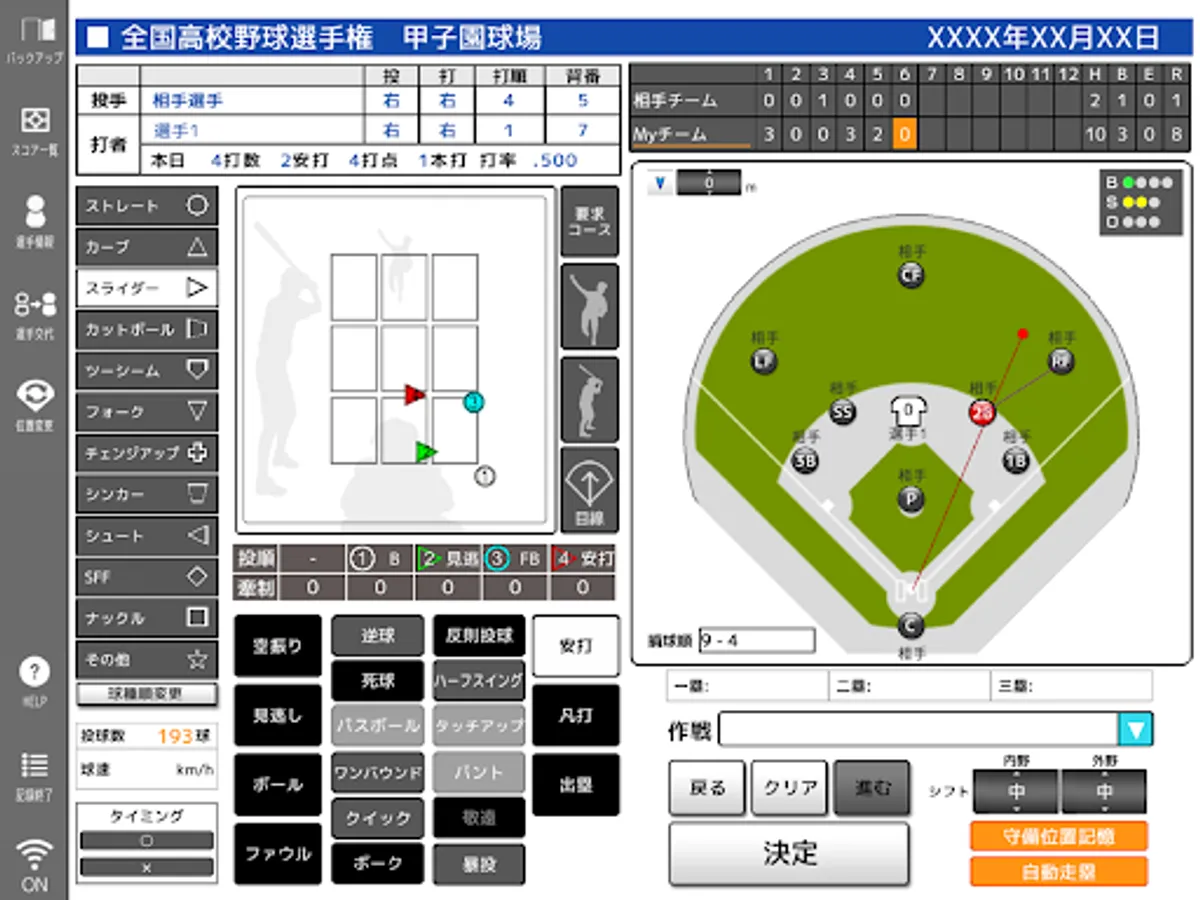
Task: Click the 守備位置記憶 orange button
Action: (x=1059, y=837)
